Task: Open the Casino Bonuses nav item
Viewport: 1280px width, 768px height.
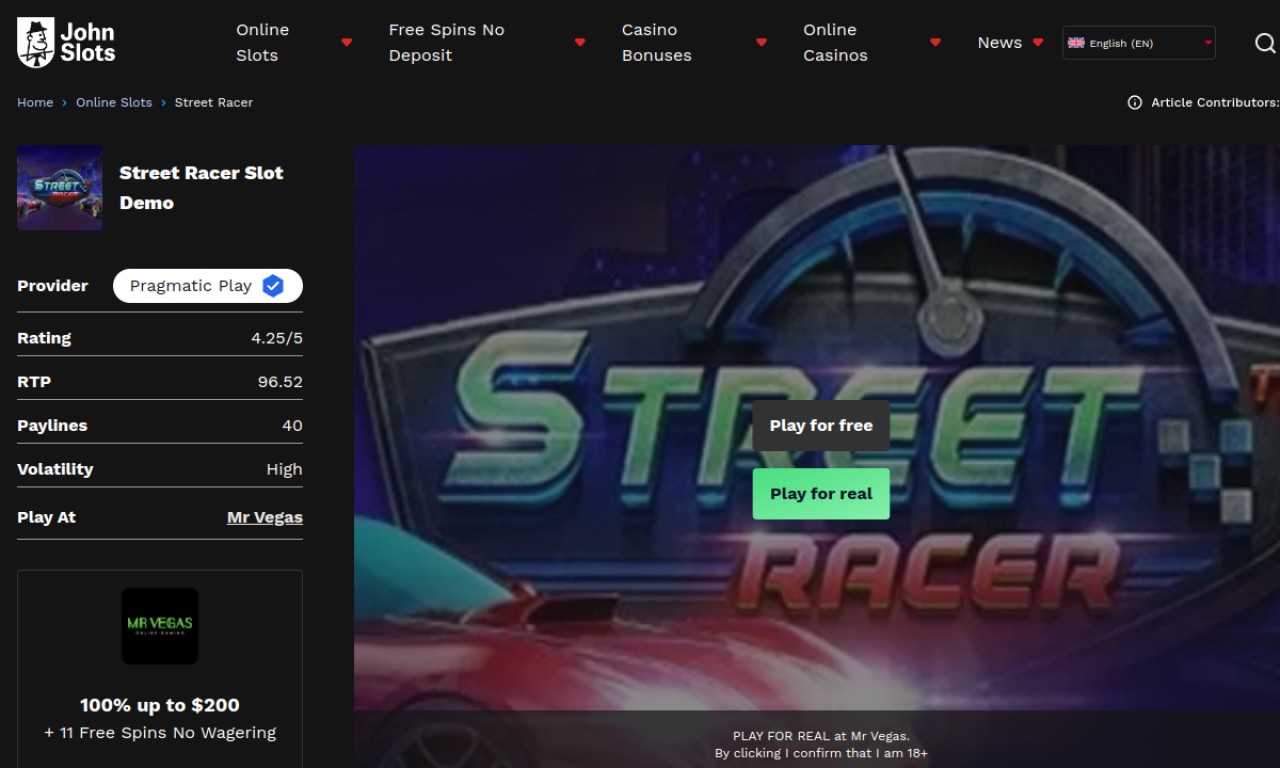Action: 657,43
